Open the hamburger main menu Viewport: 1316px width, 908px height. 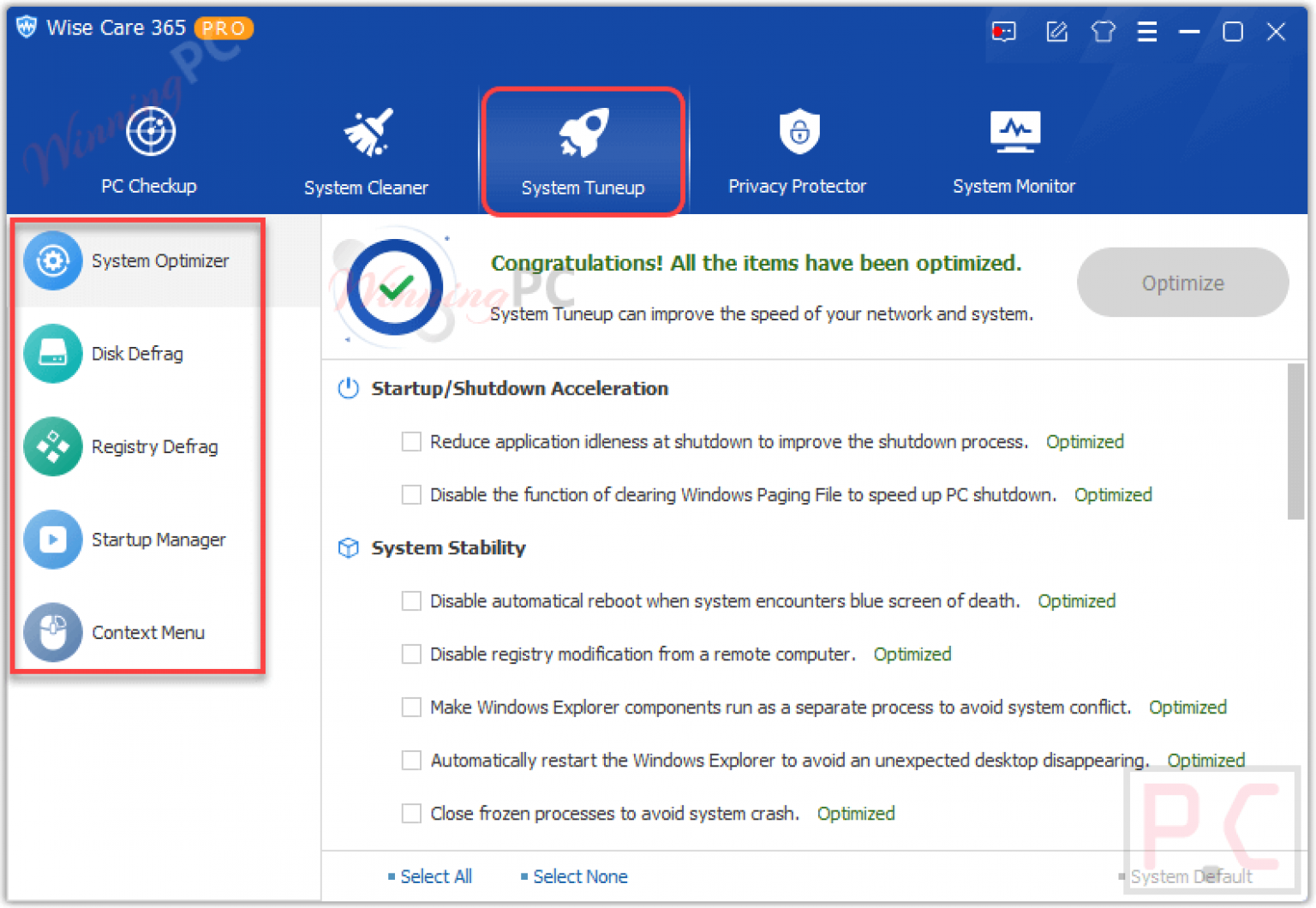pos(1147,33)
